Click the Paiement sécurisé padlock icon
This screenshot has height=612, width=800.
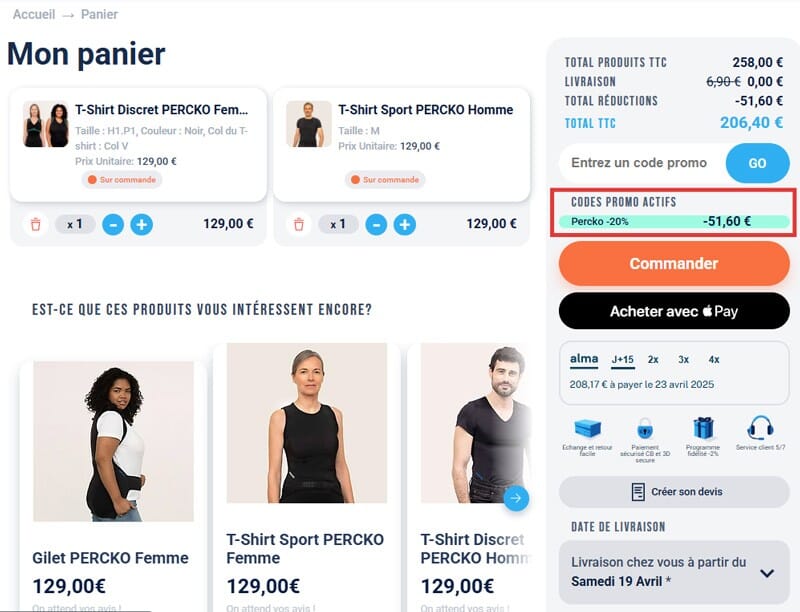645,429
